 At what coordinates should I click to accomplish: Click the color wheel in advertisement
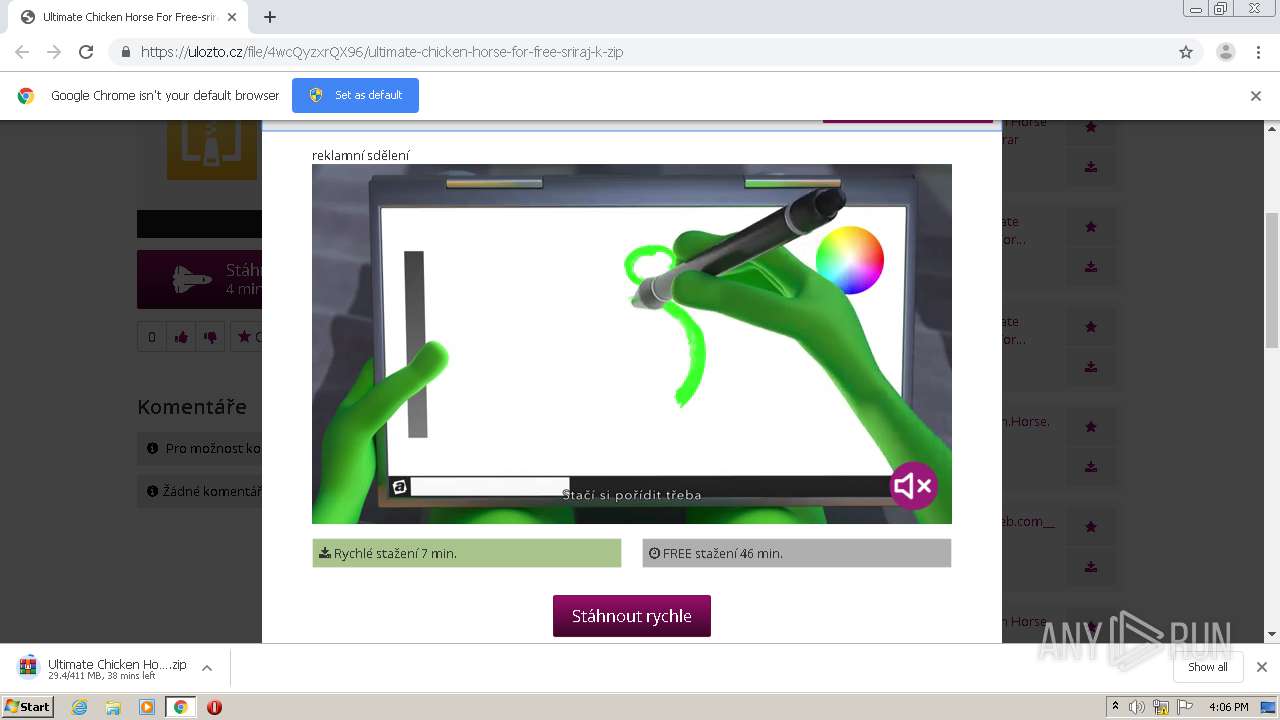pyautogui.click(x=850, y=260)
